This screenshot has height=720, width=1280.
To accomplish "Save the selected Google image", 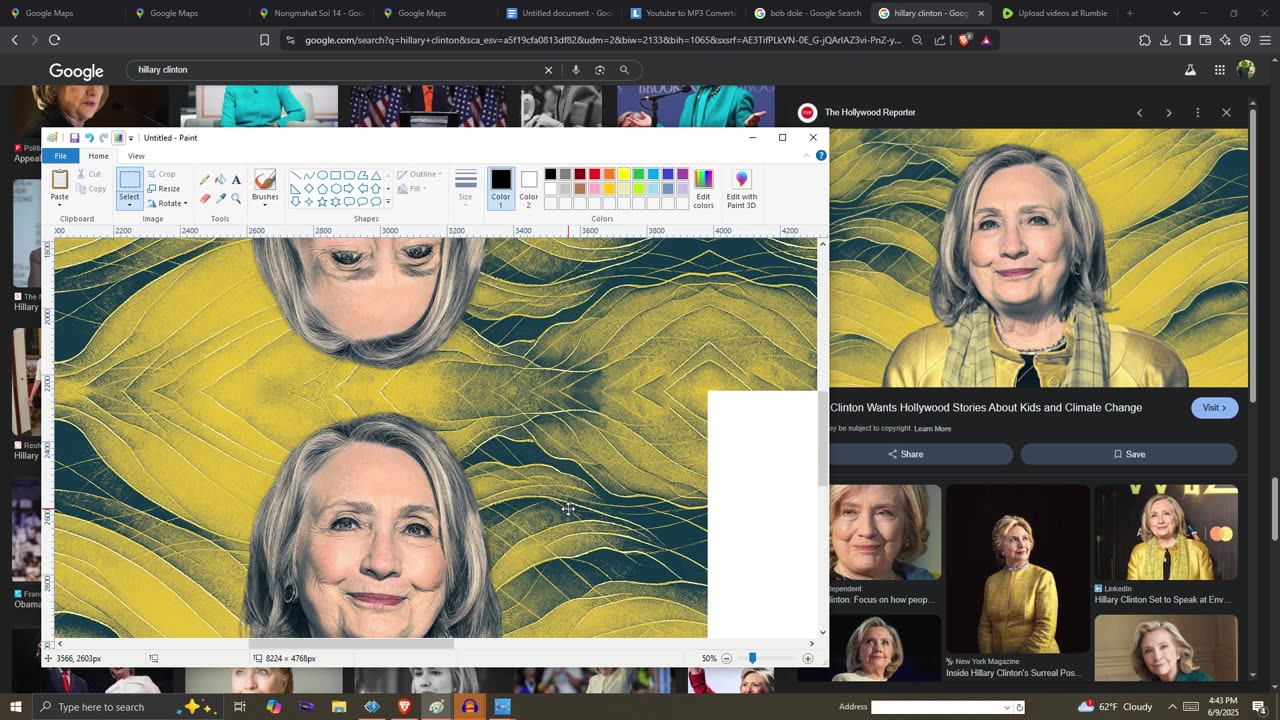I will (1130, 454).
